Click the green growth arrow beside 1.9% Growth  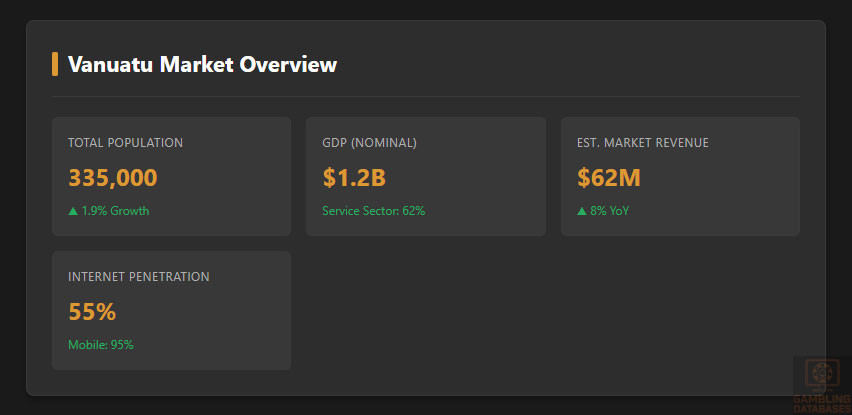pyautogui.click(x=73, y=211)
